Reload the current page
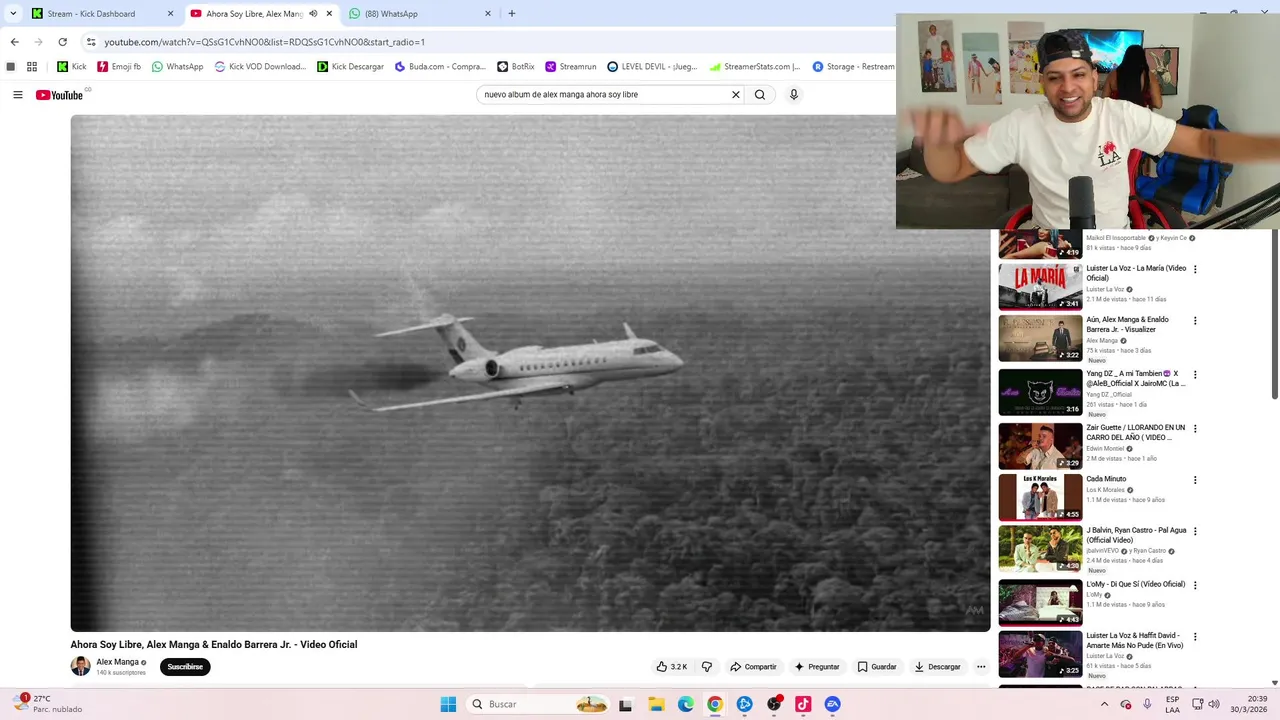Viewport: 1280px width, 720px height. pyautogui.click(x=62, y=42)
